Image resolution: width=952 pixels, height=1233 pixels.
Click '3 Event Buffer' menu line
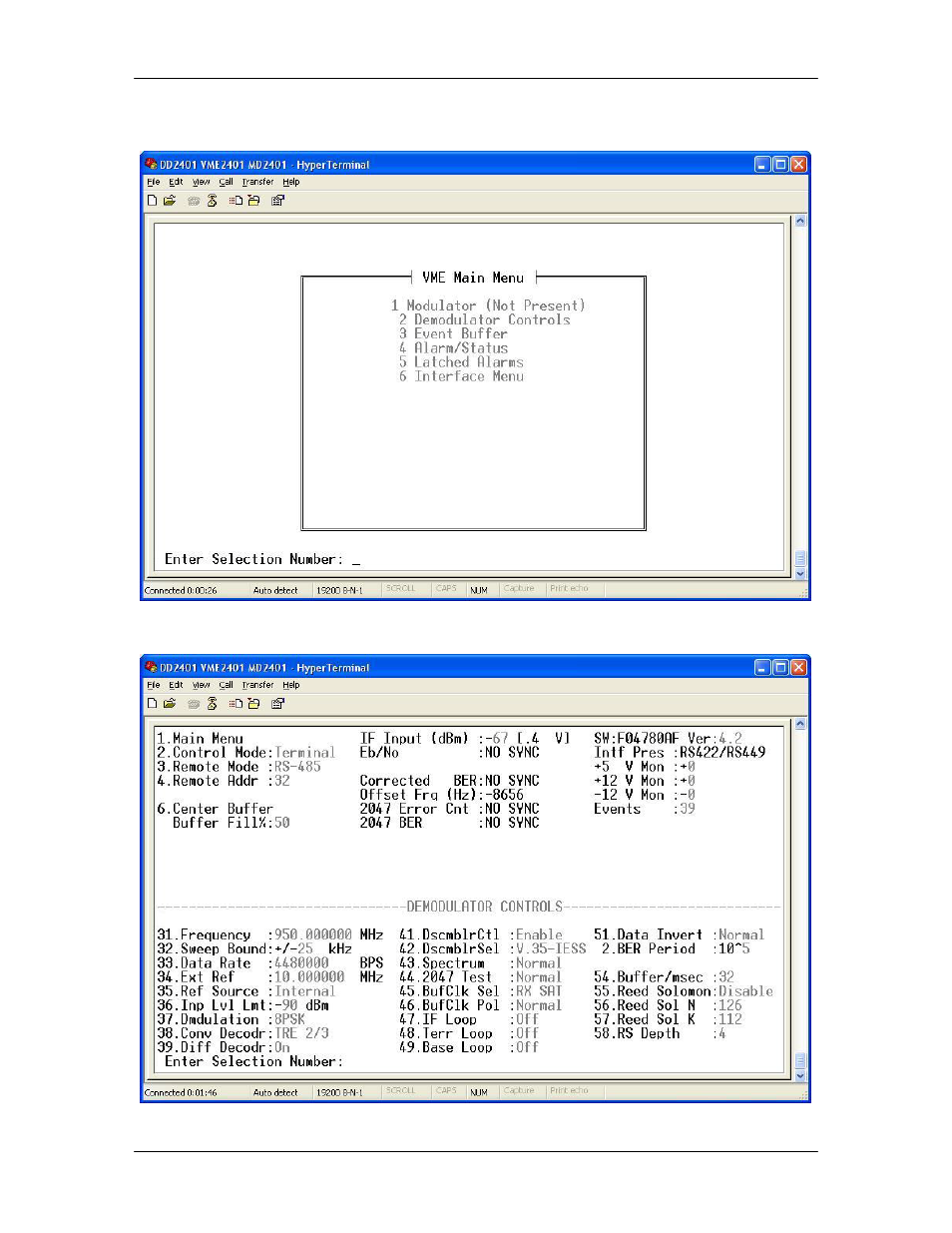coord(453,333)
